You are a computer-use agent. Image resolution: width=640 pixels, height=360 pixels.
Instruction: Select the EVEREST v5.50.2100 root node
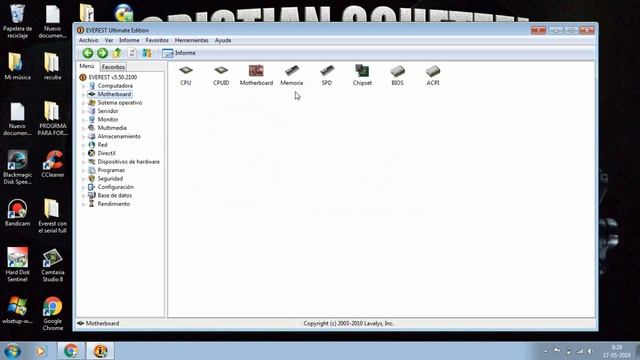point(113,77)
